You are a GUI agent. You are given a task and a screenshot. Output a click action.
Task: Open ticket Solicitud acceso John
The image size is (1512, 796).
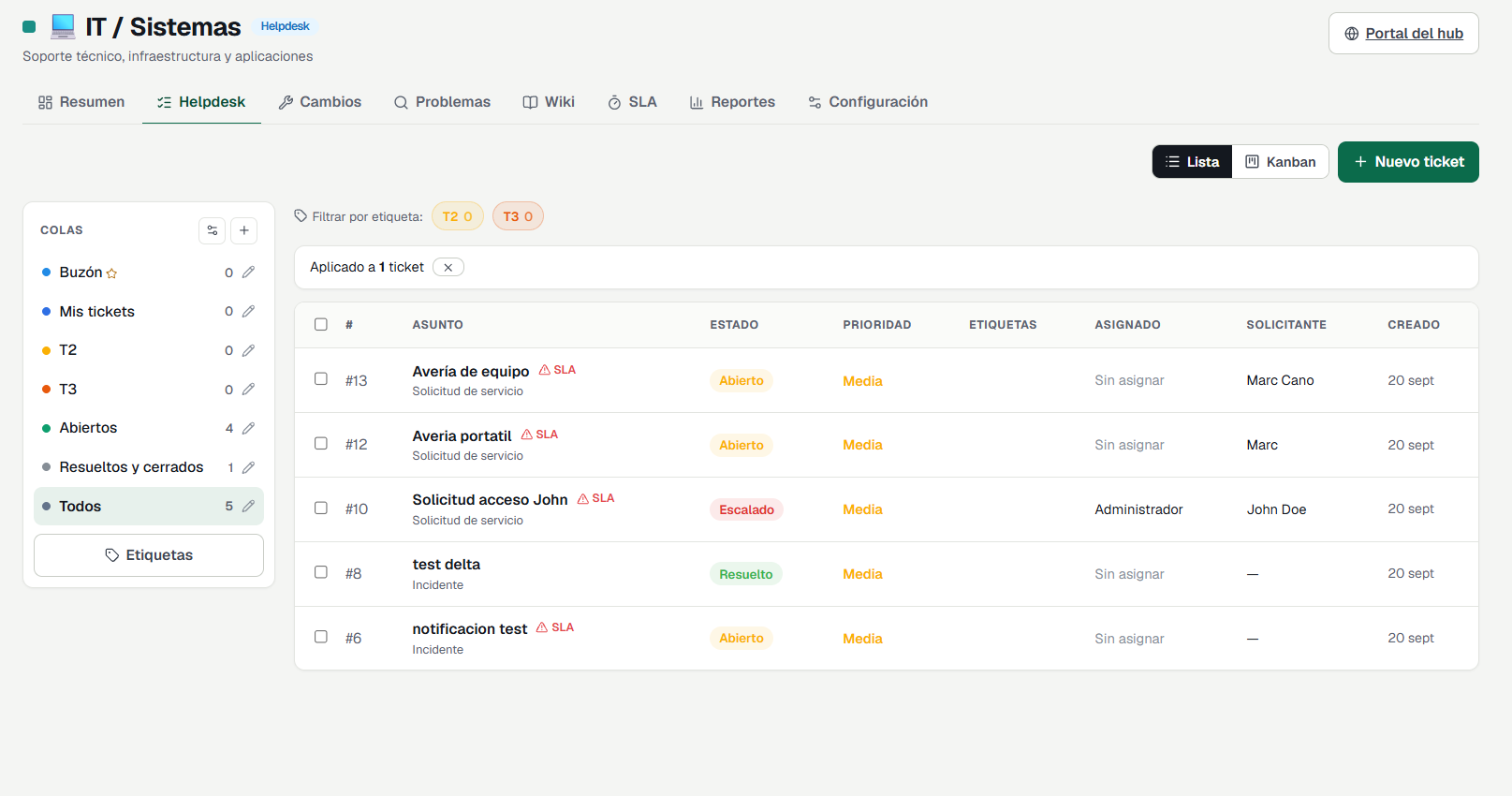(490, 500)
